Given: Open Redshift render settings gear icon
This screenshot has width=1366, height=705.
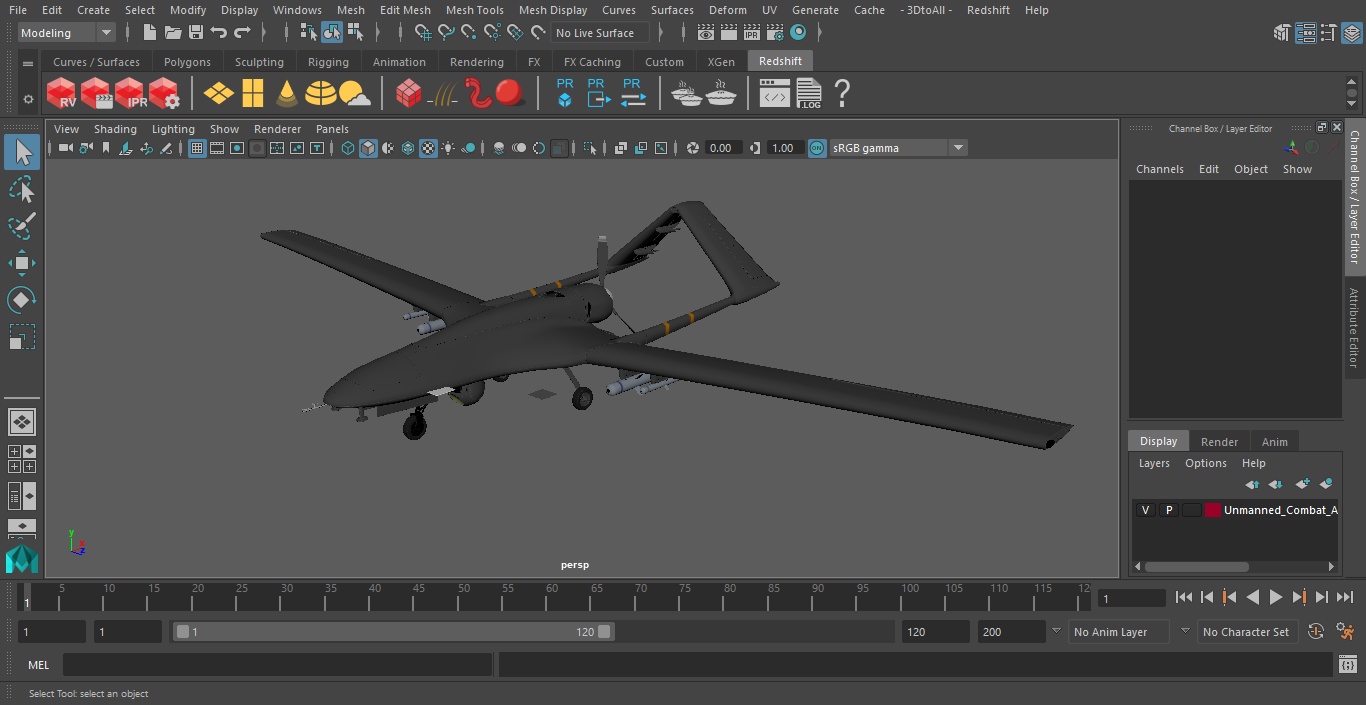Looking at the screenshot, I should (164, 94).
